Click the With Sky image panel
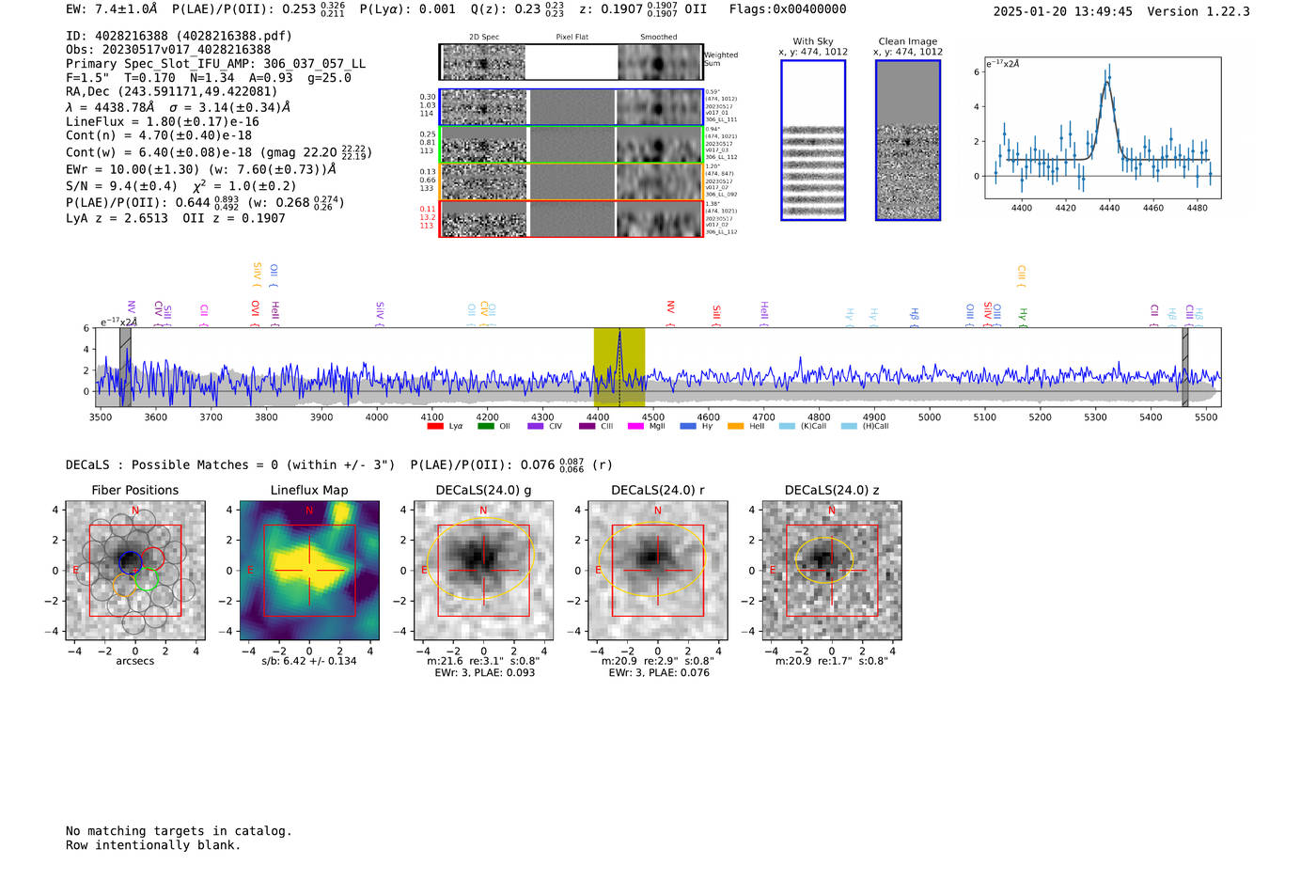The height and width of the screenshot is (896, 1316). point(813,140)
